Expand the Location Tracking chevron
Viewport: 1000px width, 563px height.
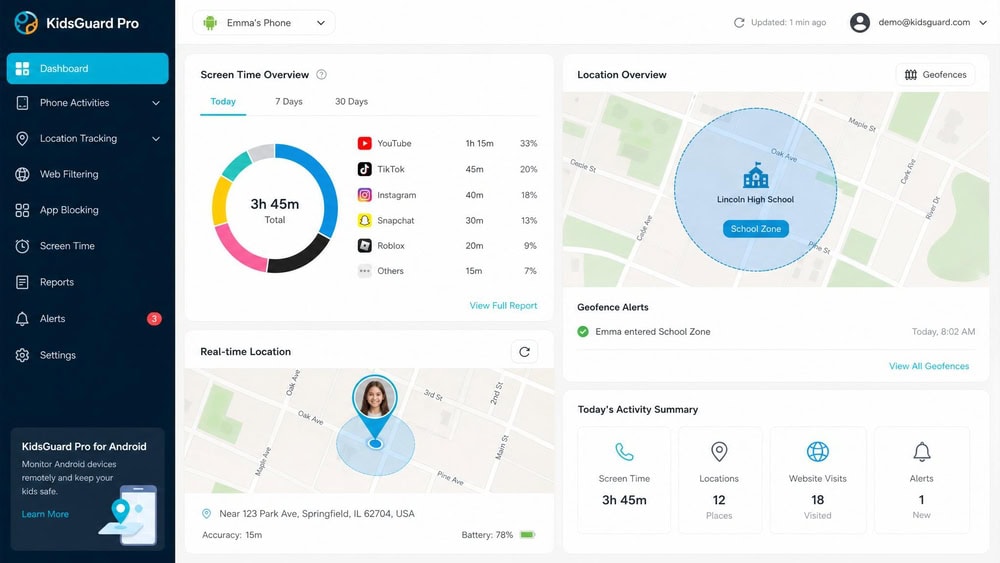pyautogui.click(x=156, y=138)
